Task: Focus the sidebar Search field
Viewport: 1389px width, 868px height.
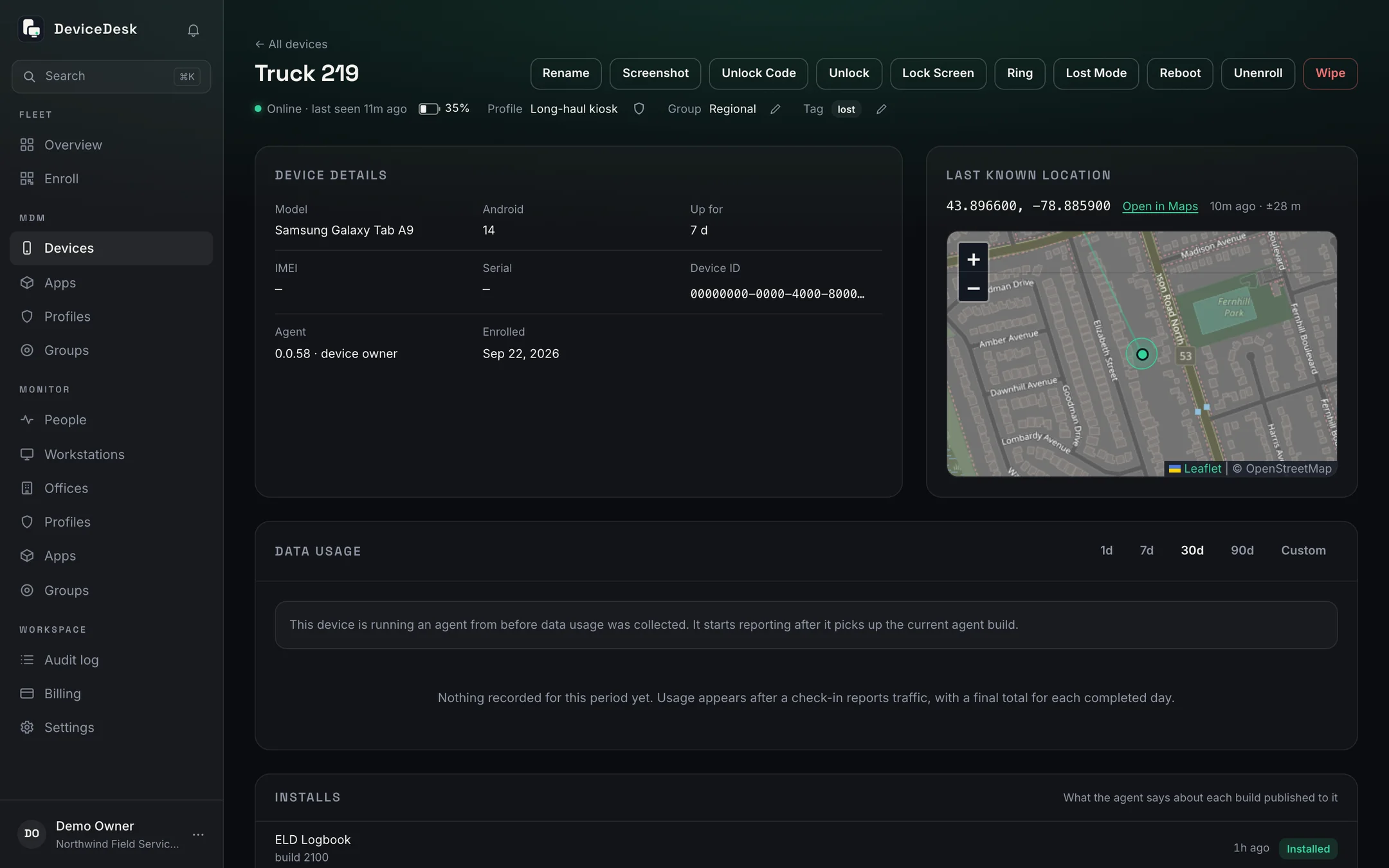Action: pyautogui.click(x=111, y=77)
